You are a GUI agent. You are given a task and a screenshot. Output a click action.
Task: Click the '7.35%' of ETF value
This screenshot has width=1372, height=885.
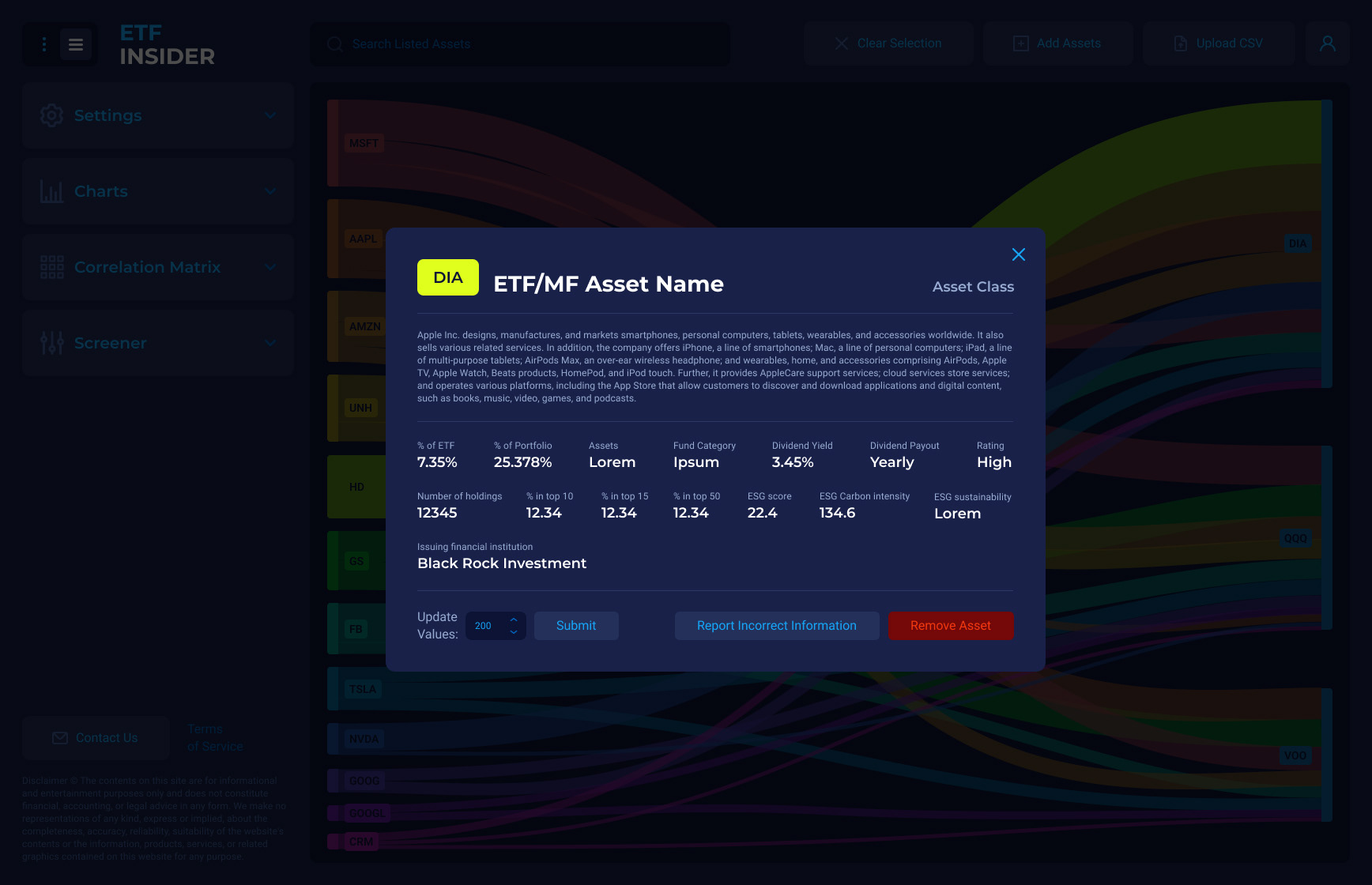pyautogui.click(x=437, y=462)
